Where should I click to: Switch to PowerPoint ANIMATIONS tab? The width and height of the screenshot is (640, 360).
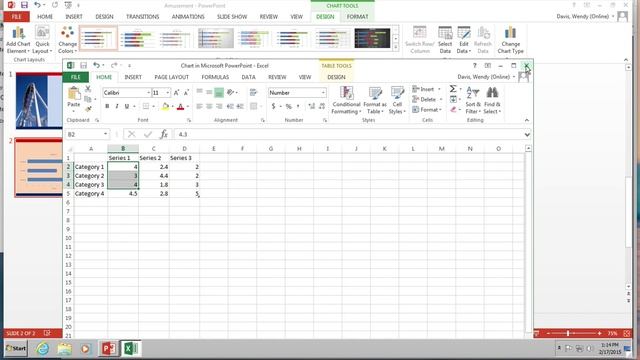pos(188,17)
